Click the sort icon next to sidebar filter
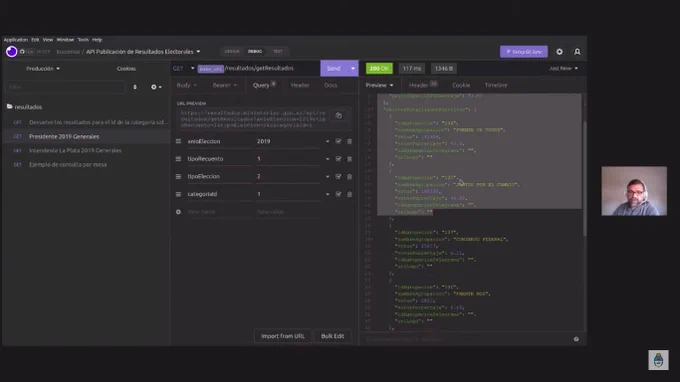The width and height of the screenshot is (680, 382). pyautogui.click(x=135, y=87)
